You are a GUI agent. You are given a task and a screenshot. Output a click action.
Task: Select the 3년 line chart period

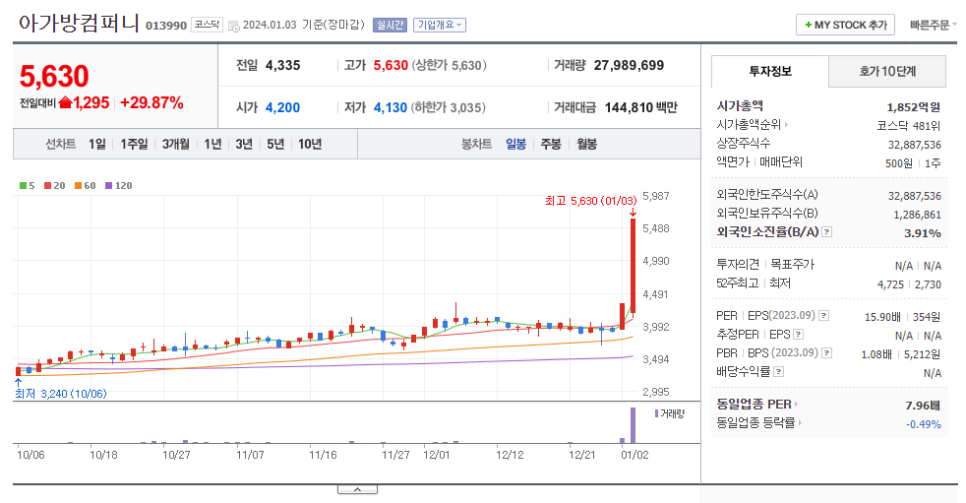(244, 144)
